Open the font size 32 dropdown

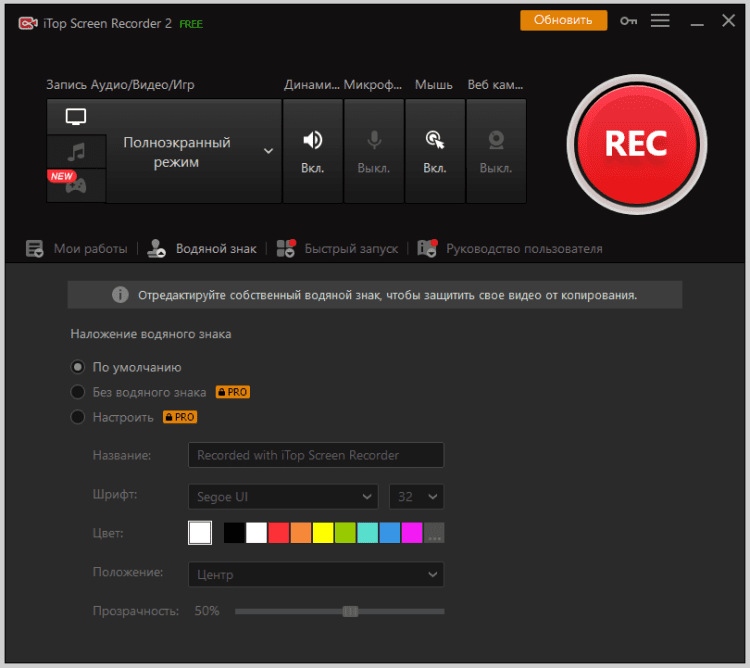417,497
